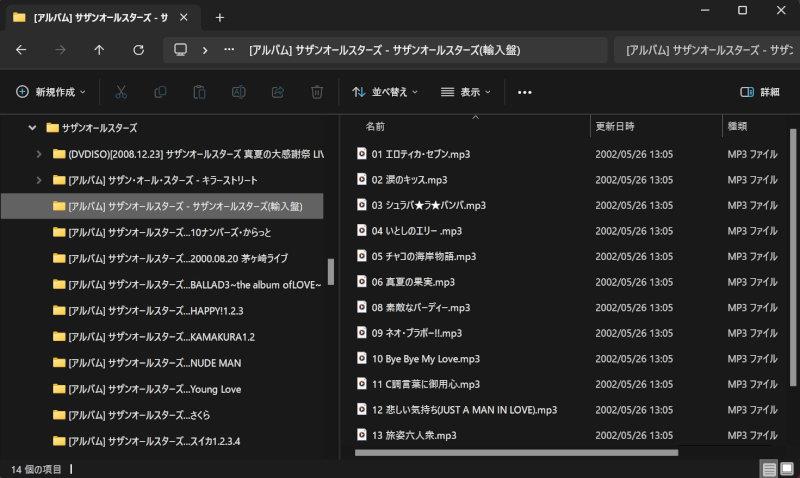Select the [アルバム] サザンオールスターズ tab
This screenshot has height=478, width=800.
(101, 17)
